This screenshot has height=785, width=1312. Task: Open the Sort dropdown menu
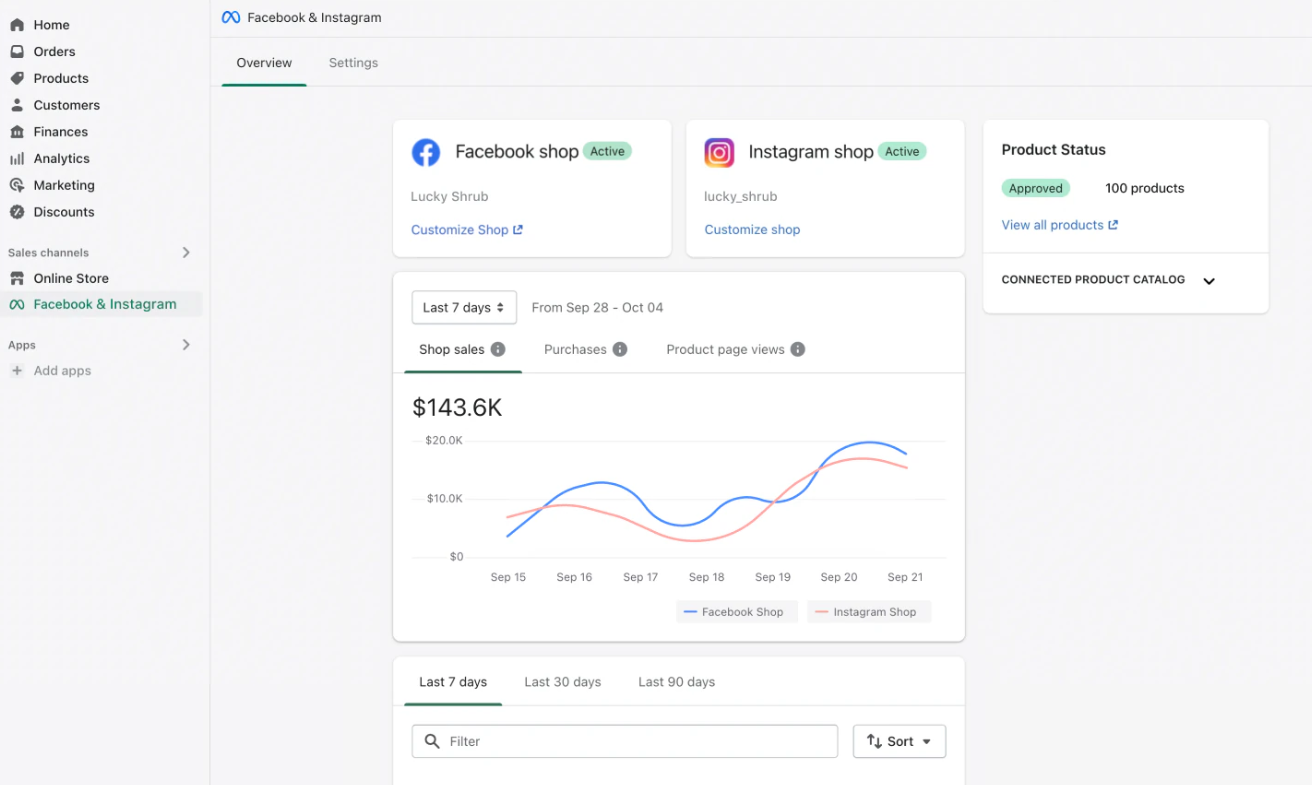899,741
